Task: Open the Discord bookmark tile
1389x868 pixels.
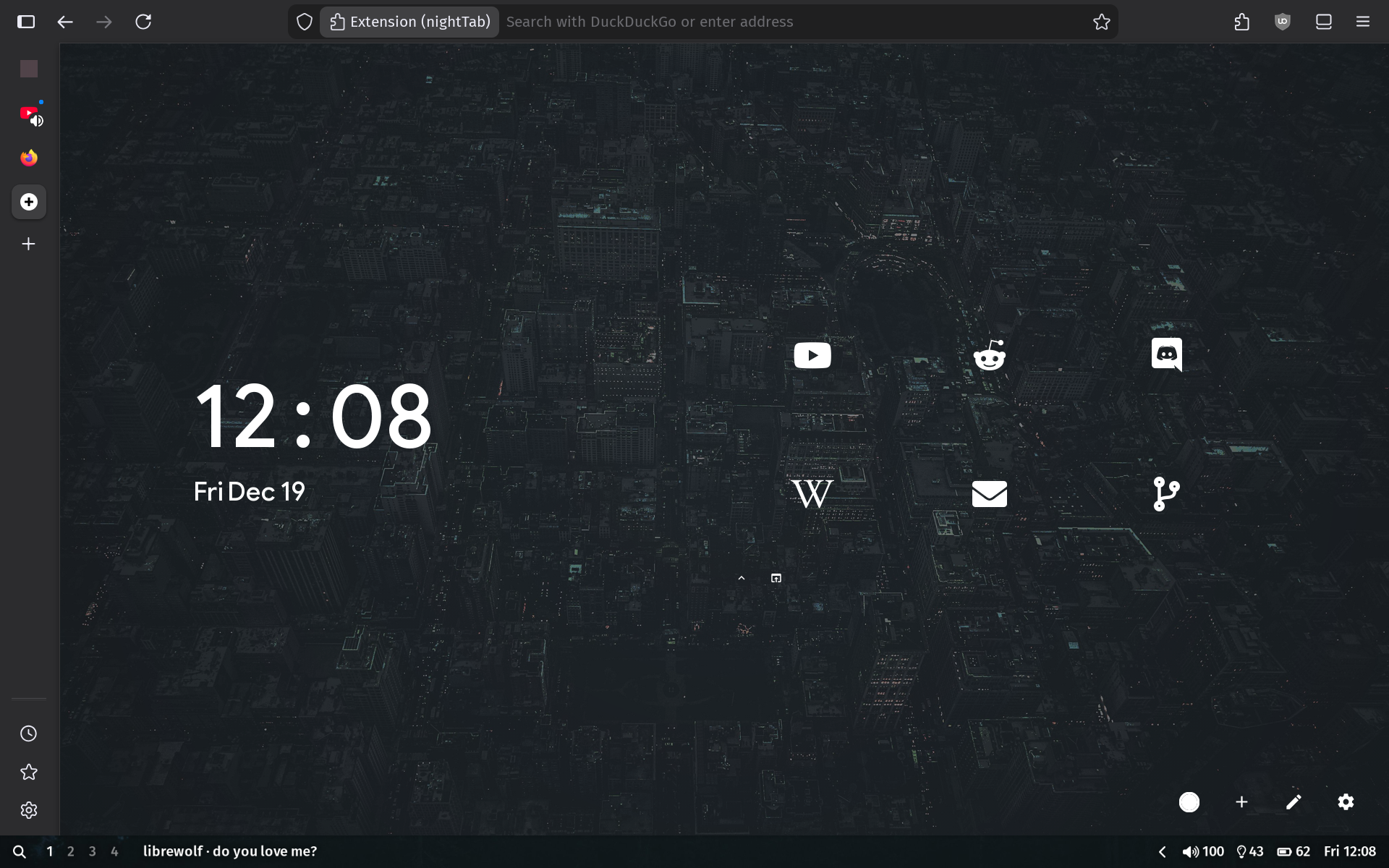Action: pyautogui.click(x=1166, y=354)
